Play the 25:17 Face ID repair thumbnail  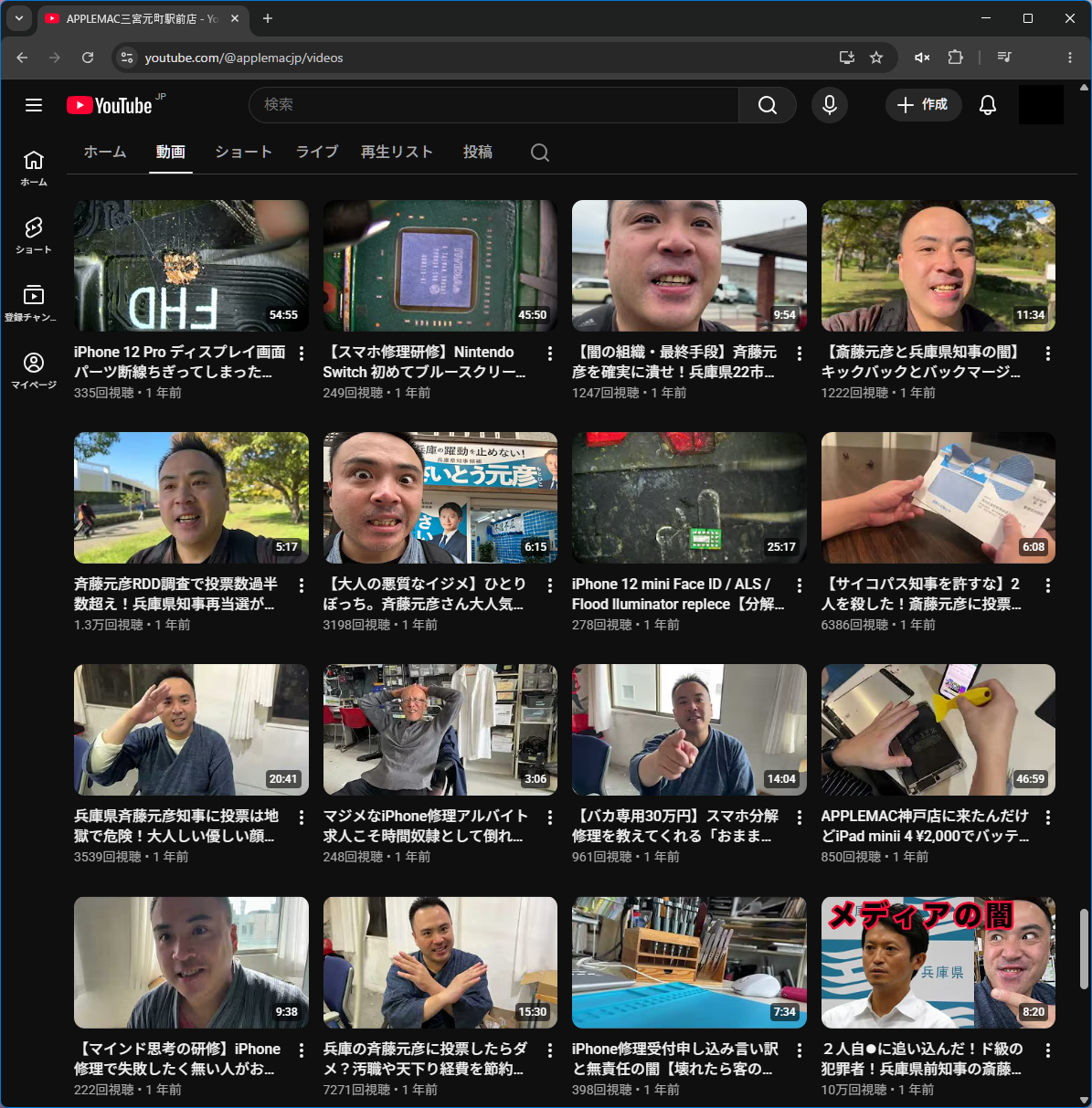click(689, 498)
